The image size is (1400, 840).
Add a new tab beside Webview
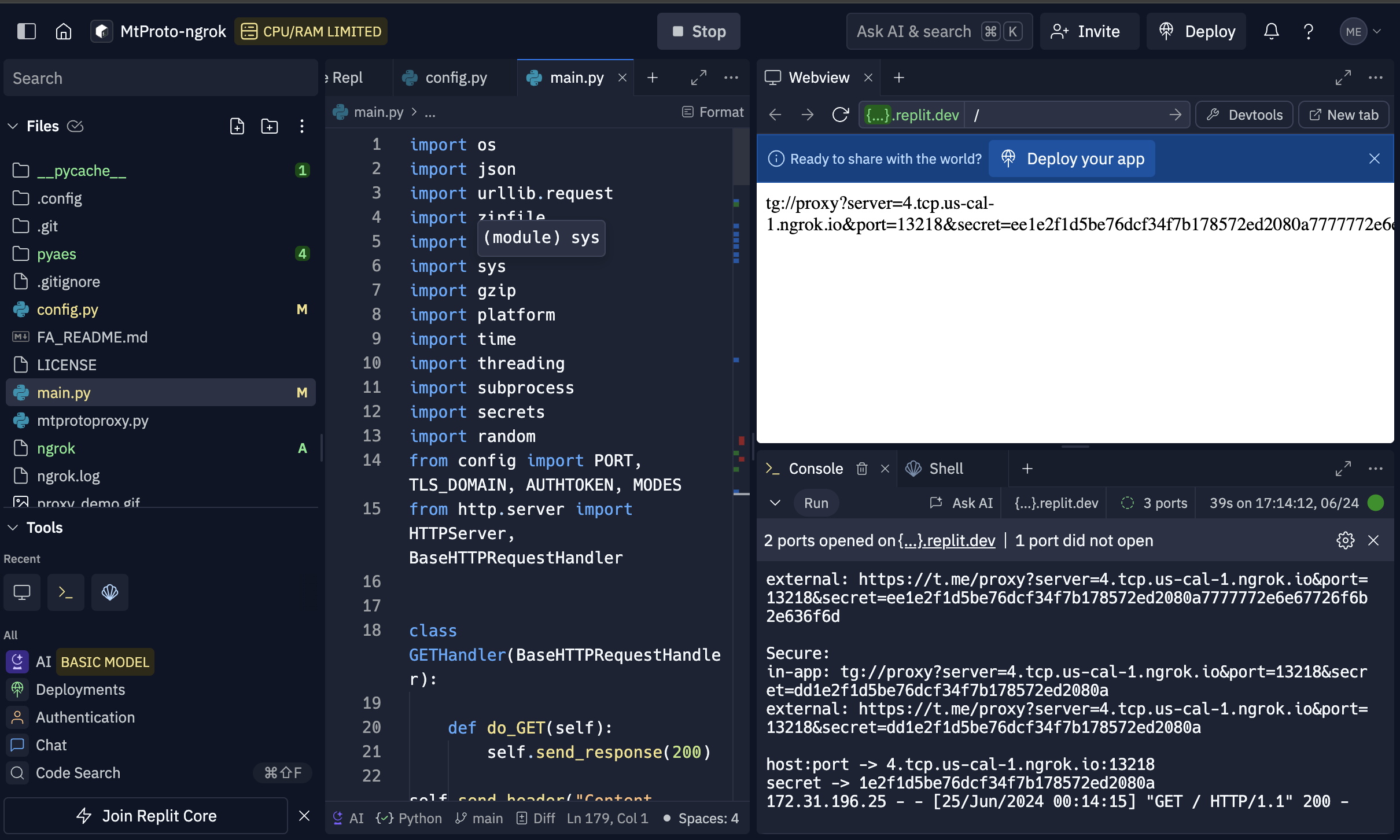tap(899, 78)
